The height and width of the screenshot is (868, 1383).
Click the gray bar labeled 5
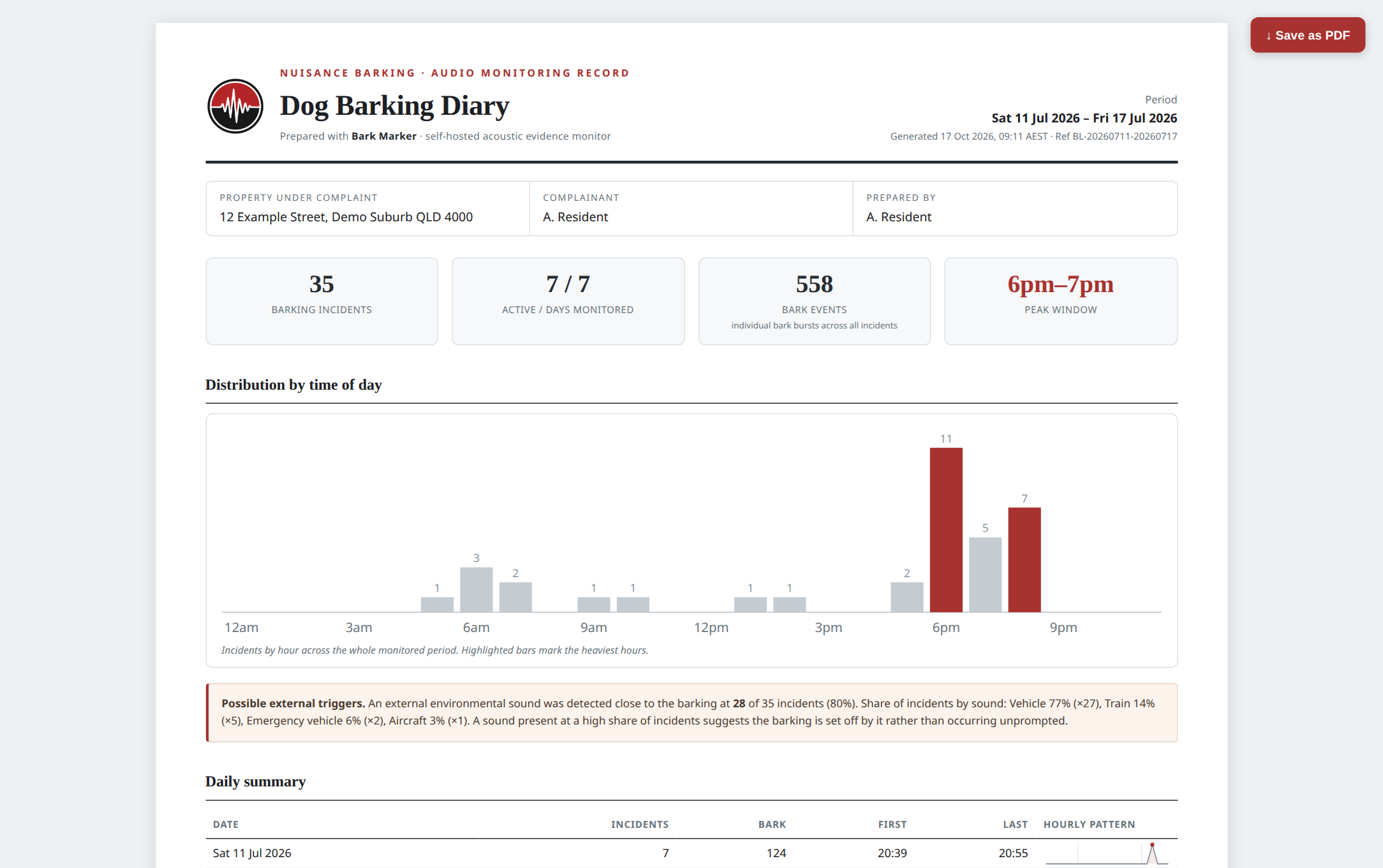(985, 575)
